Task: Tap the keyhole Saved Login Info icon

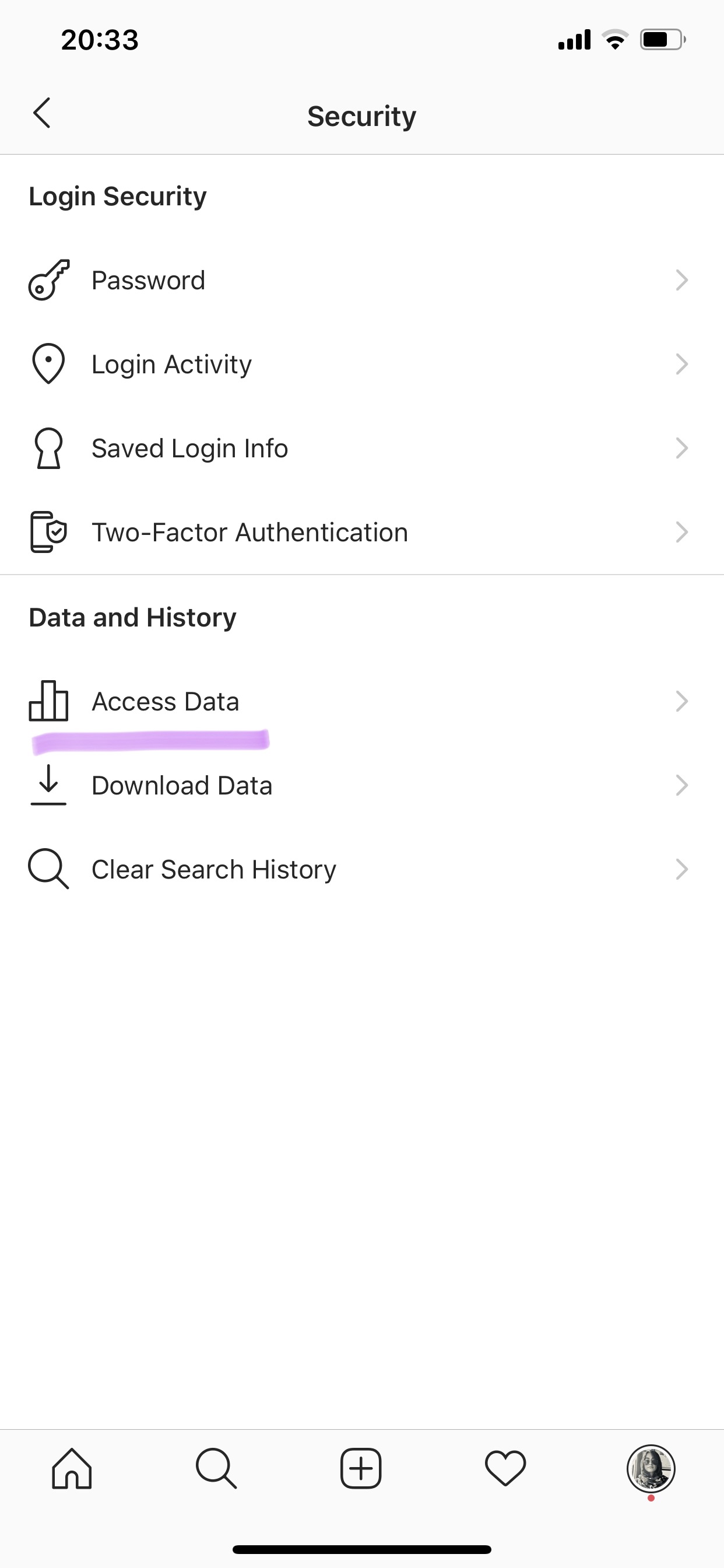Action: point(48,448)
